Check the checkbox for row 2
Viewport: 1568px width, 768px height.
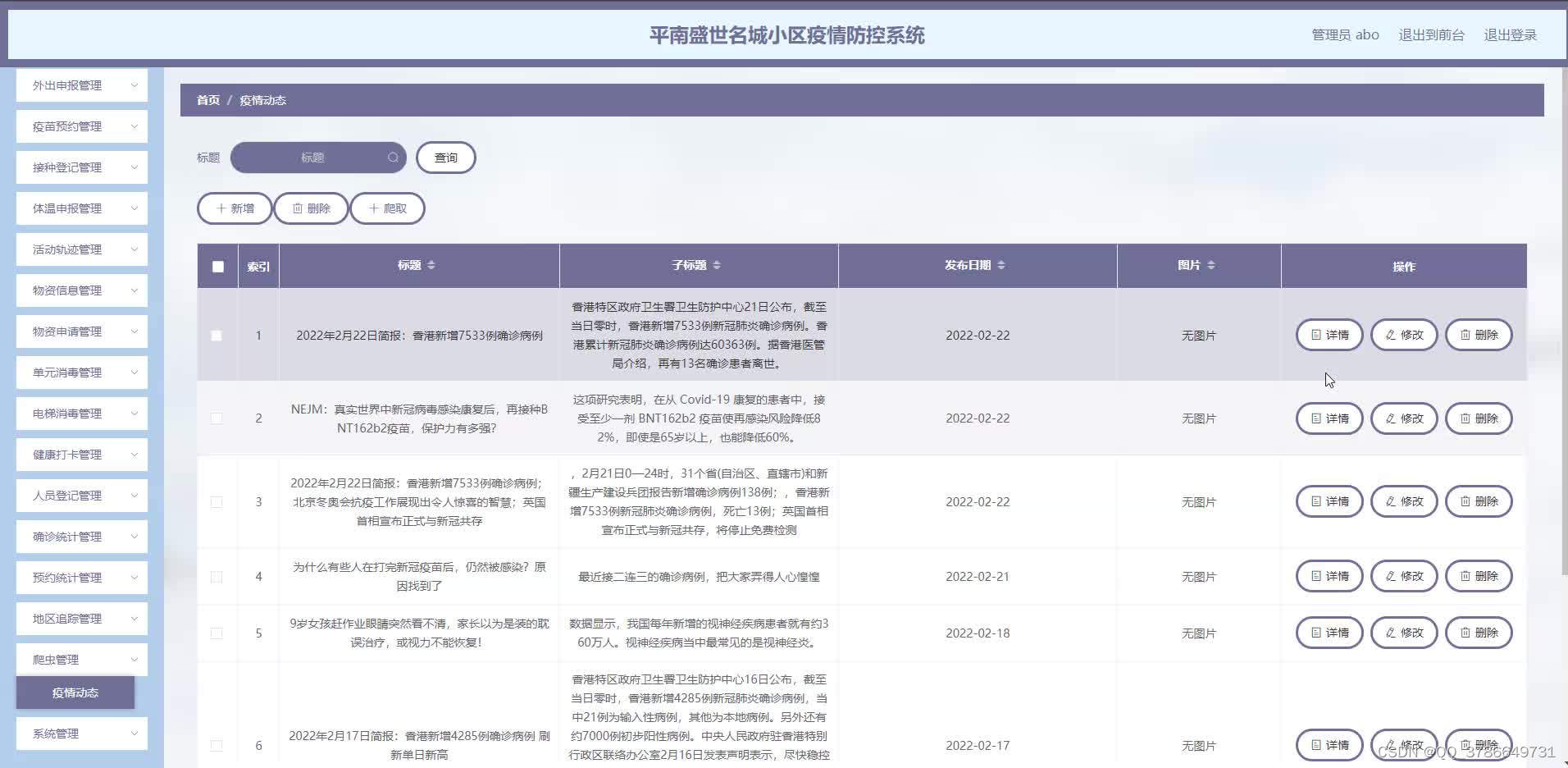(217, 418)
